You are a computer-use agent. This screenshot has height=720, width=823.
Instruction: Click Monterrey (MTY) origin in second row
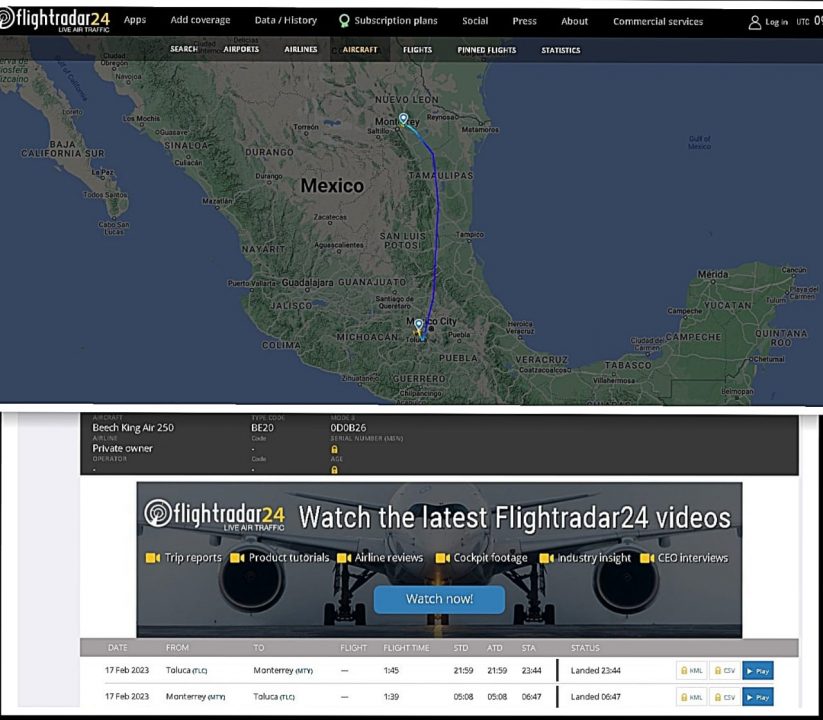point(195,696)
